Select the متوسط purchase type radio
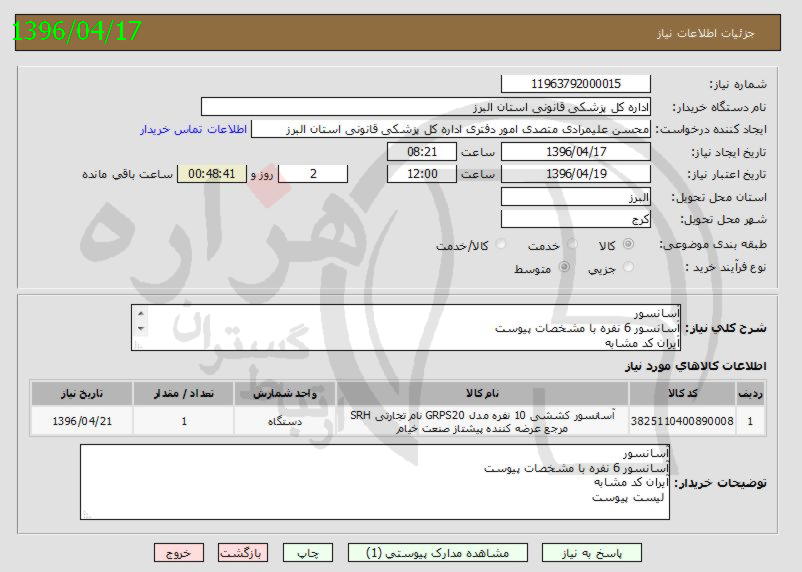Image resolution: width=802 pixels, height=572 pixels. (x=564, y=267)
